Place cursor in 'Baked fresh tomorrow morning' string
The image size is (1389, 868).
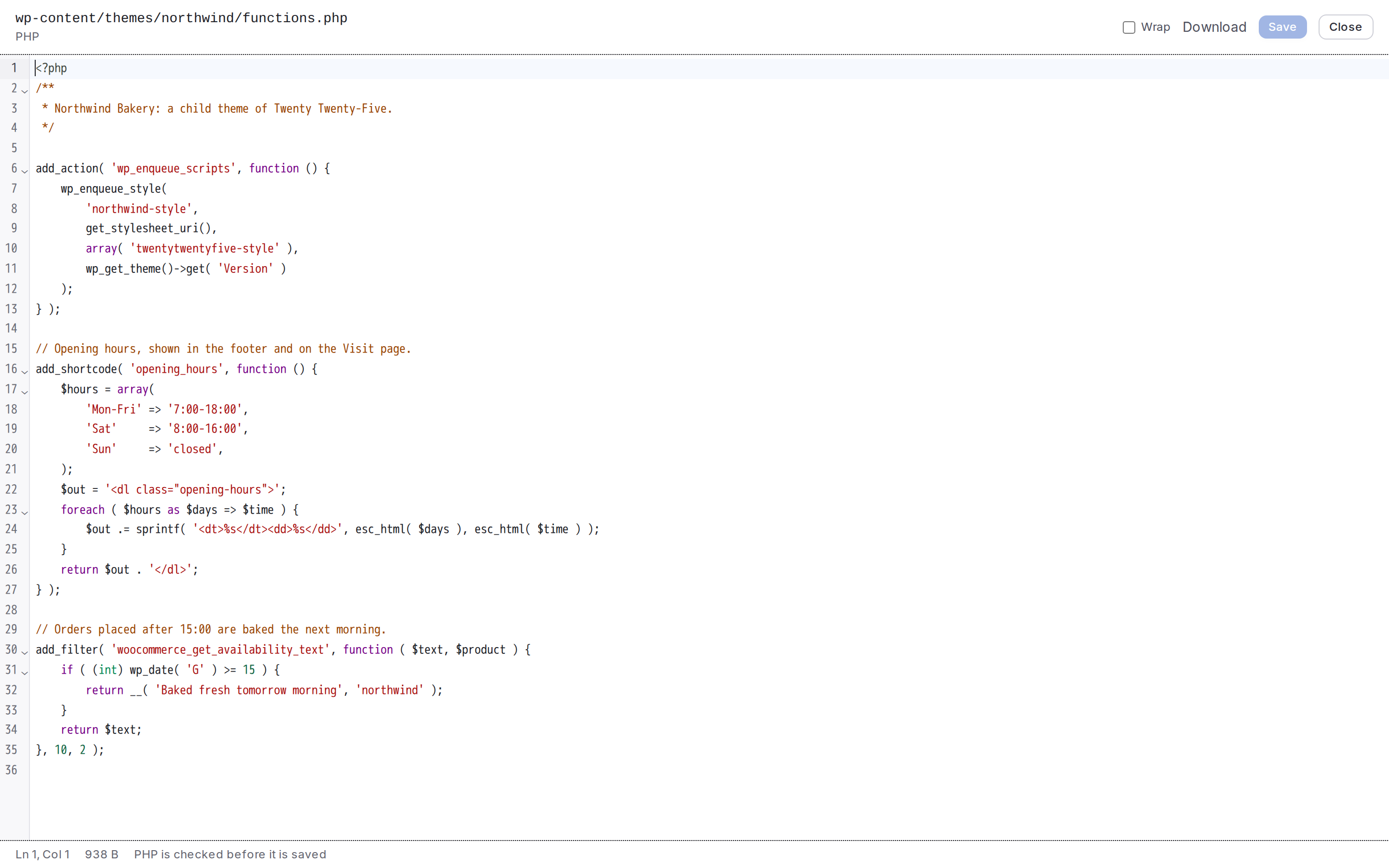(x=248, y=690)
